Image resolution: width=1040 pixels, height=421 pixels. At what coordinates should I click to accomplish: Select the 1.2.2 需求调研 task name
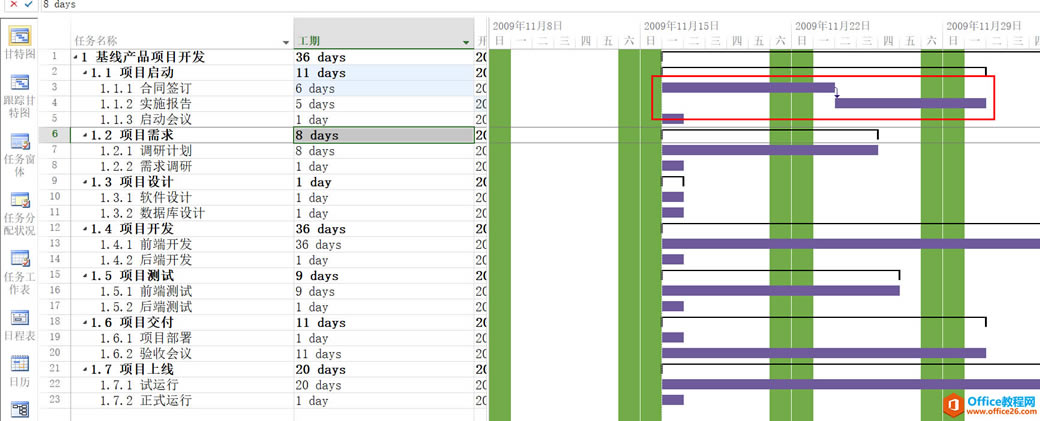[146, 167]
